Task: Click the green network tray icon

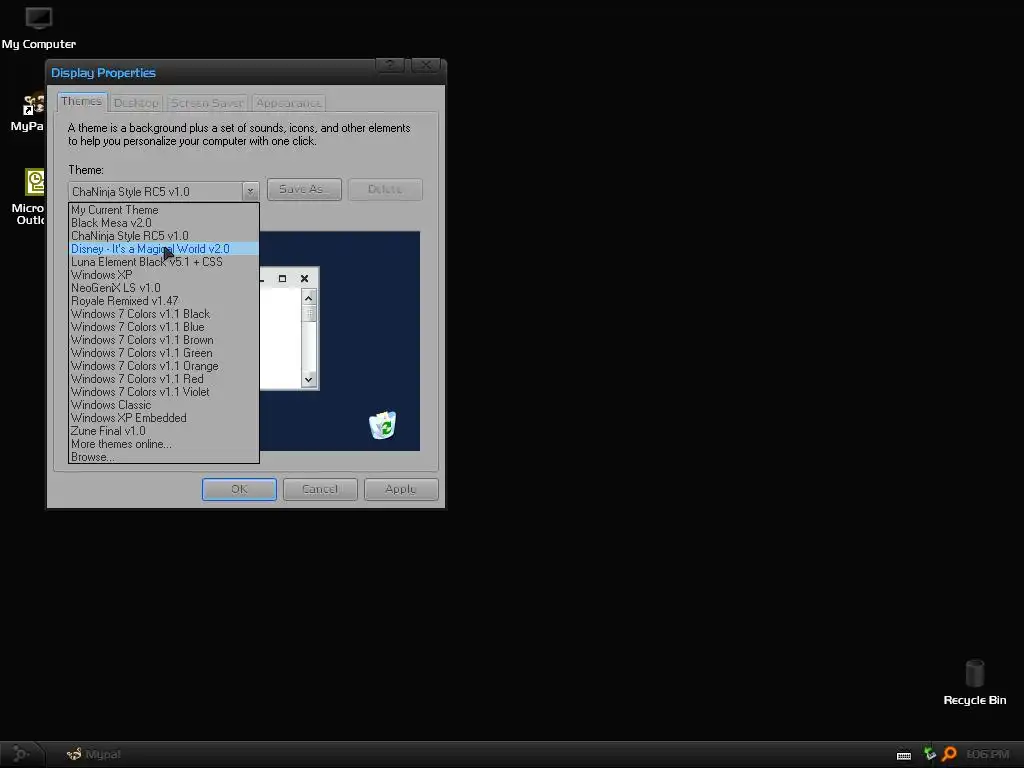Action: click(929, 754)
